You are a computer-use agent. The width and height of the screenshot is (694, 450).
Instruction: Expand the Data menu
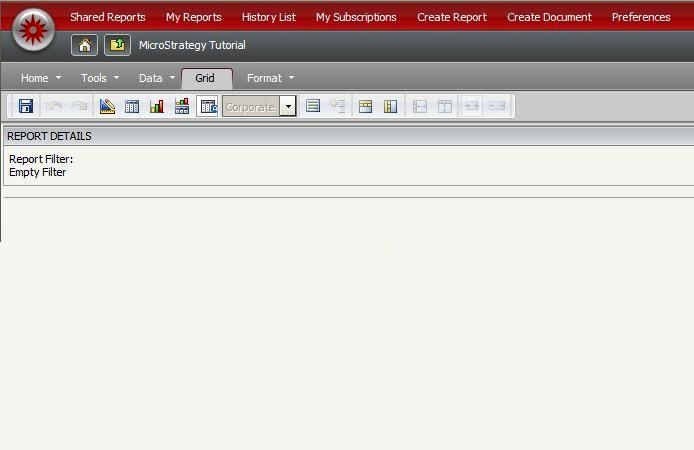click(x=157, y=78)
